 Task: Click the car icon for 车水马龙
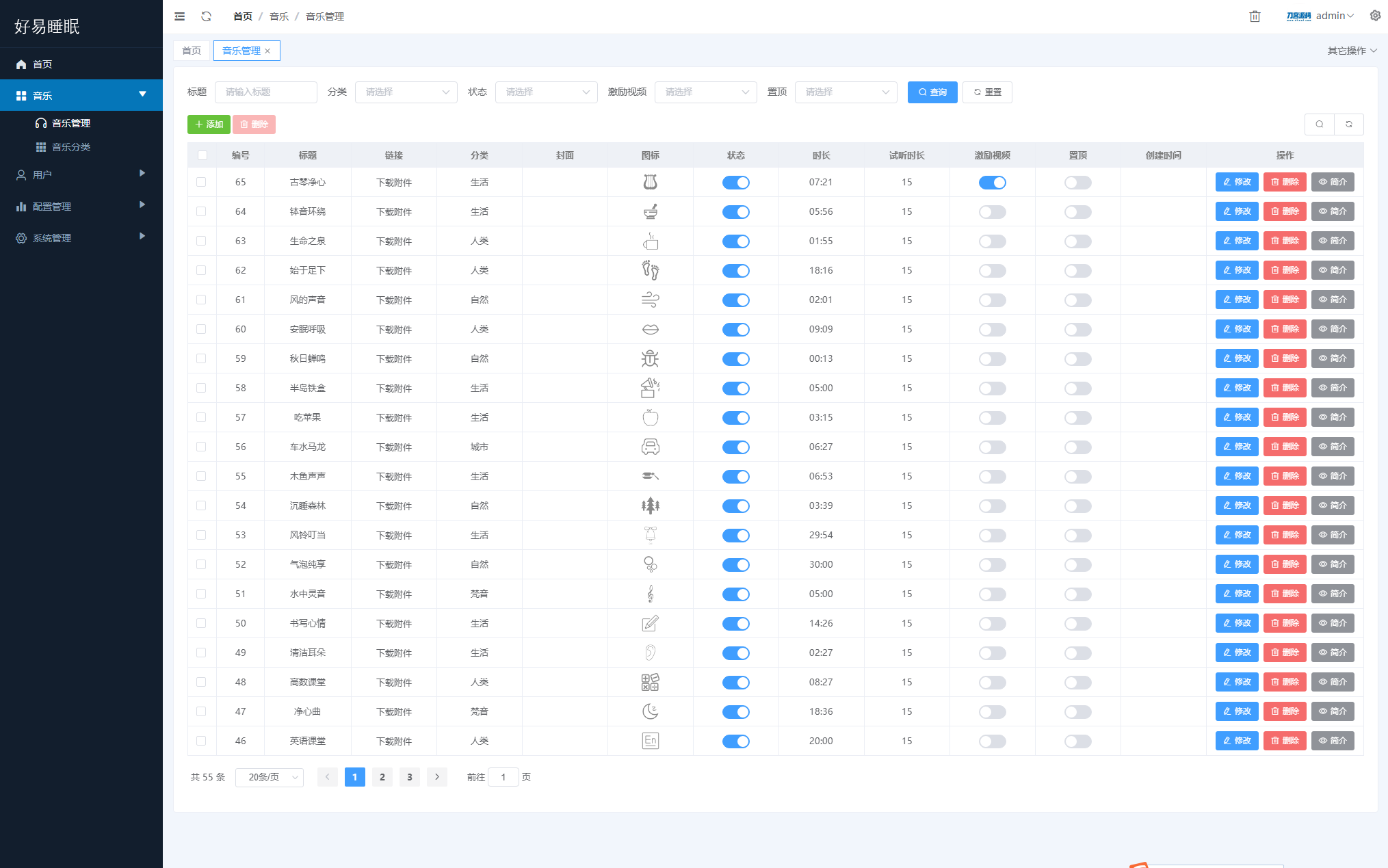(x=650, y=446)
